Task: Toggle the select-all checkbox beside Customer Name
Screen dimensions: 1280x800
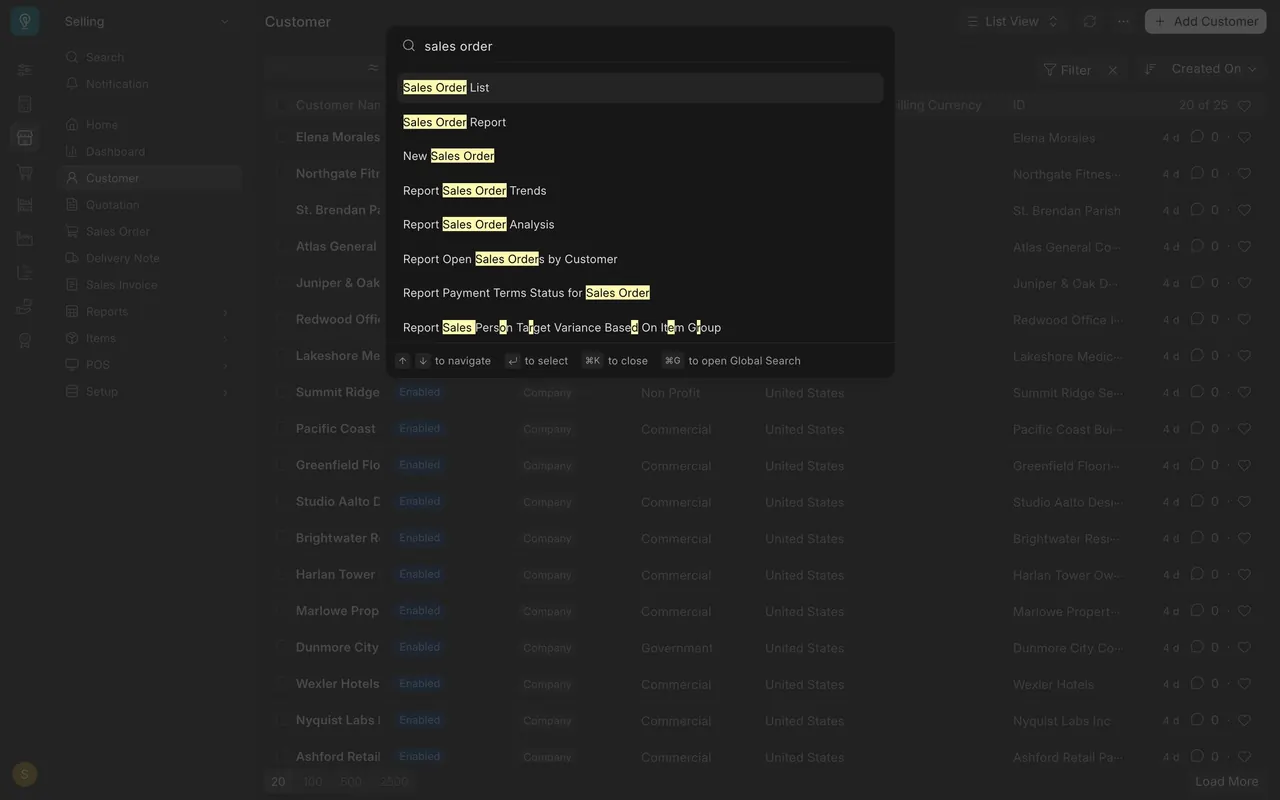Action: tap(281, 105)
